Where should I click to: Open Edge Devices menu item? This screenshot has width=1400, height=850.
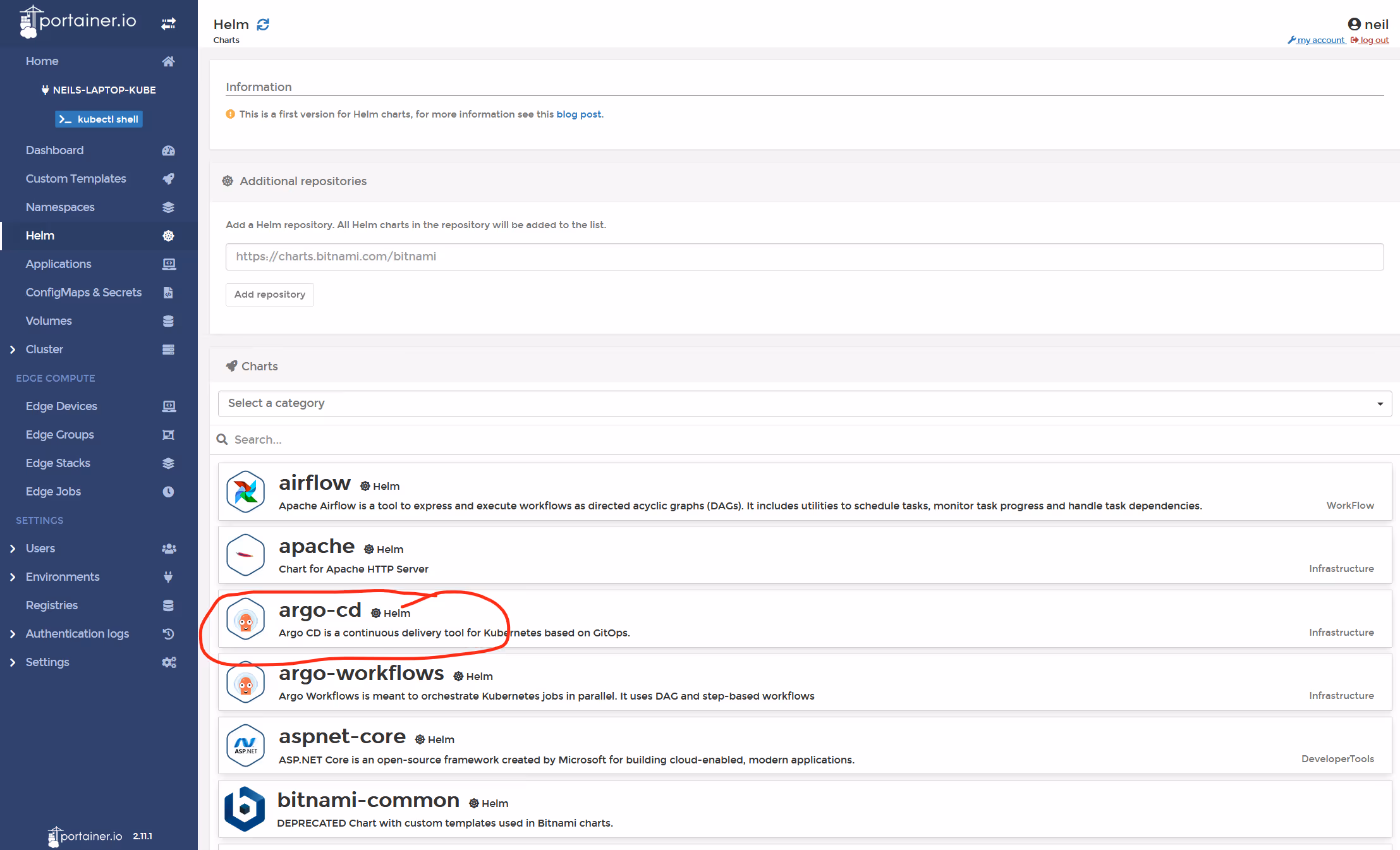click(61, 406)
